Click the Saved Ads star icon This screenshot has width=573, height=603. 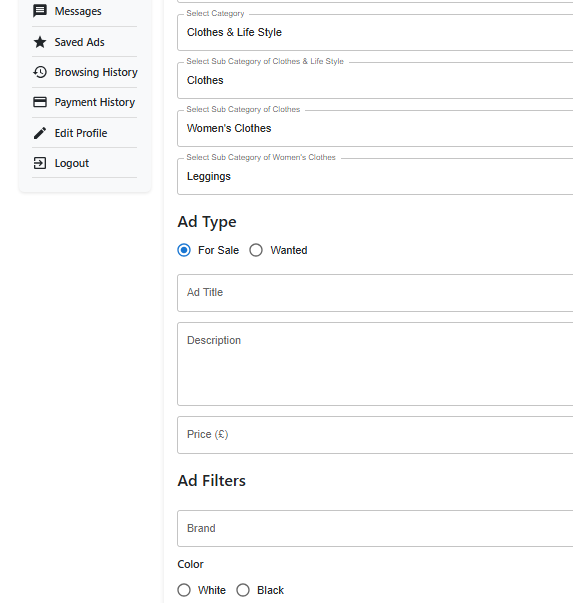coord(40,42)
